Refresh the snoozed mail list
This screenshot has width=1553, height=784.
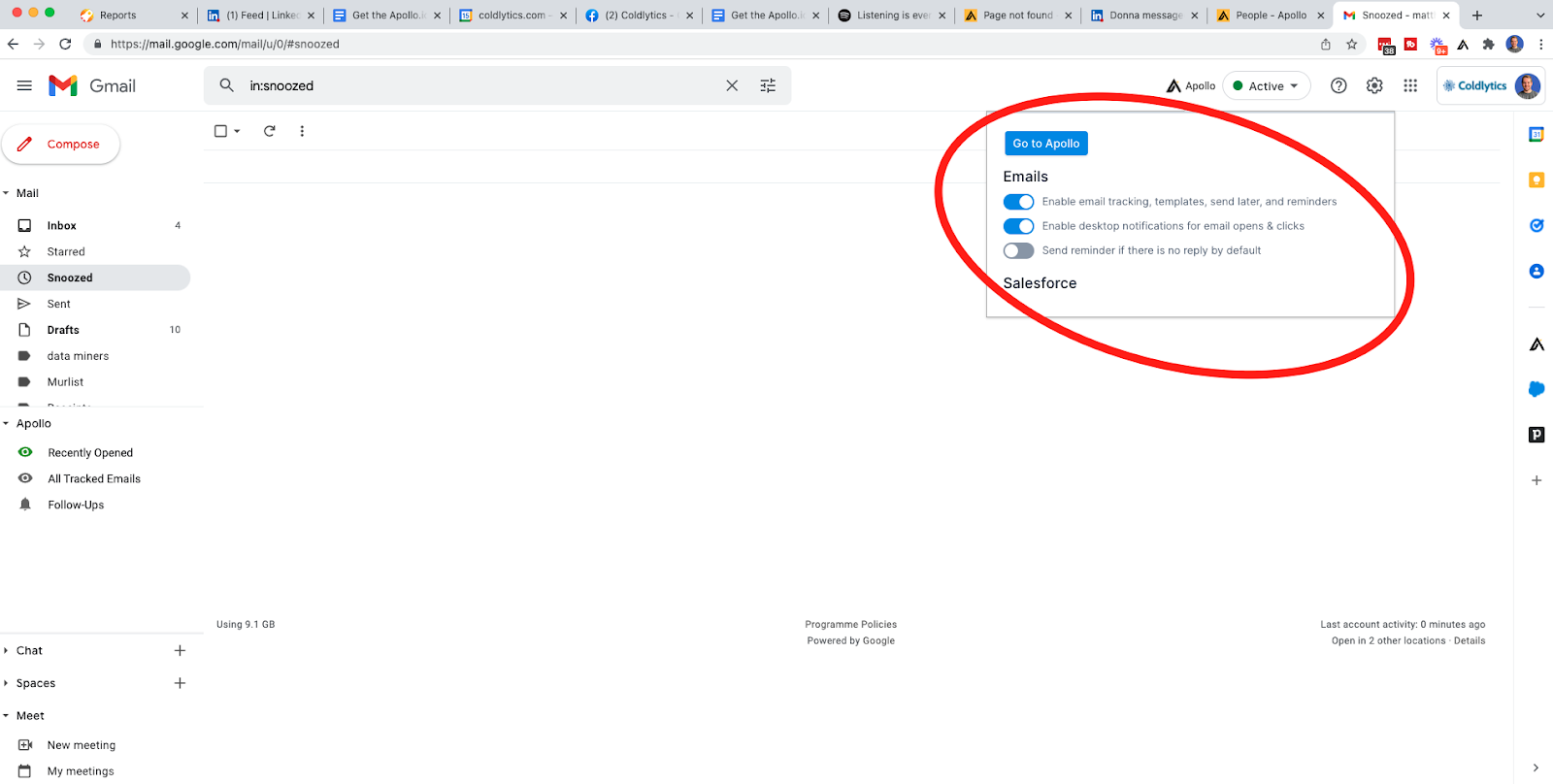point(270,131)
